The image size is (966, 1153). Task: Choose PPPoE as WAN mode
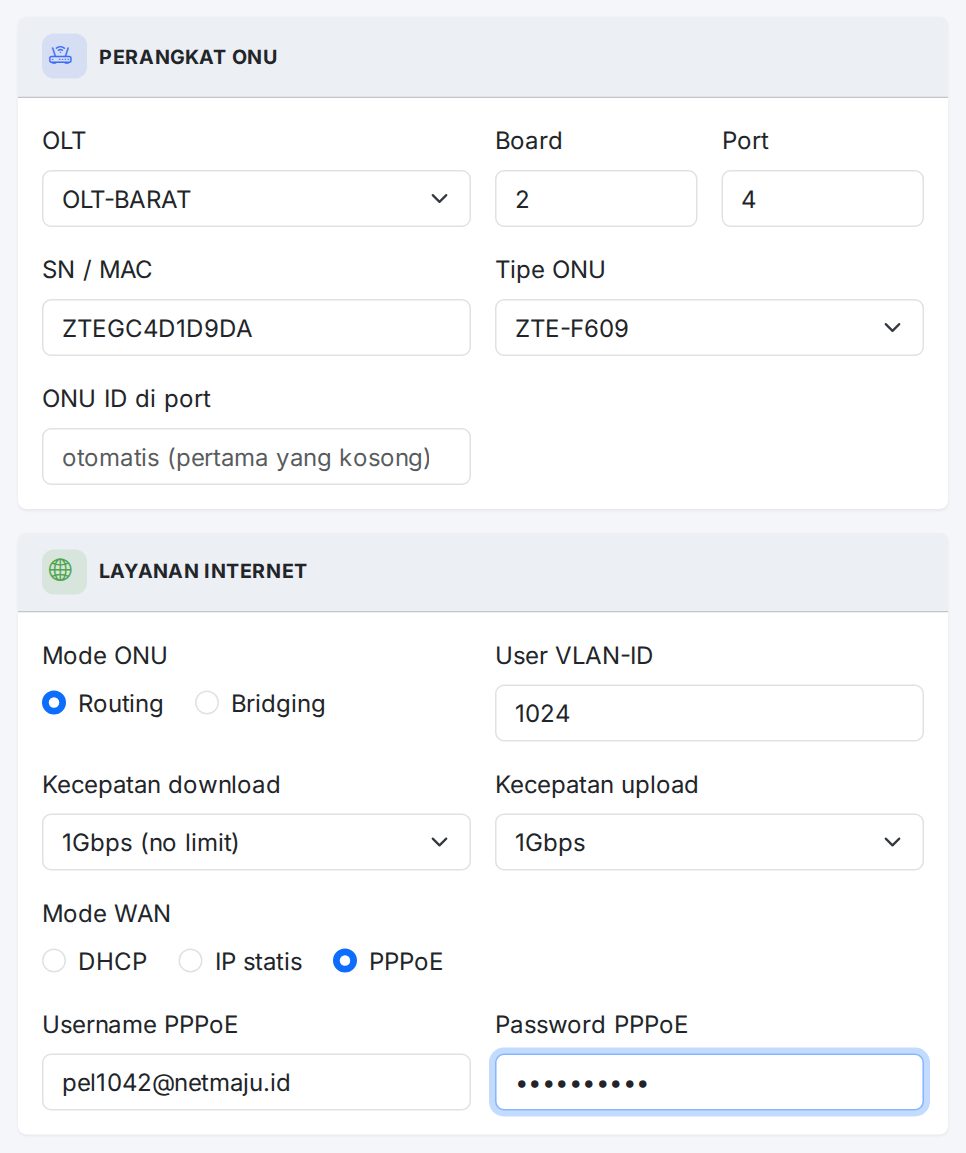[345, 961]
